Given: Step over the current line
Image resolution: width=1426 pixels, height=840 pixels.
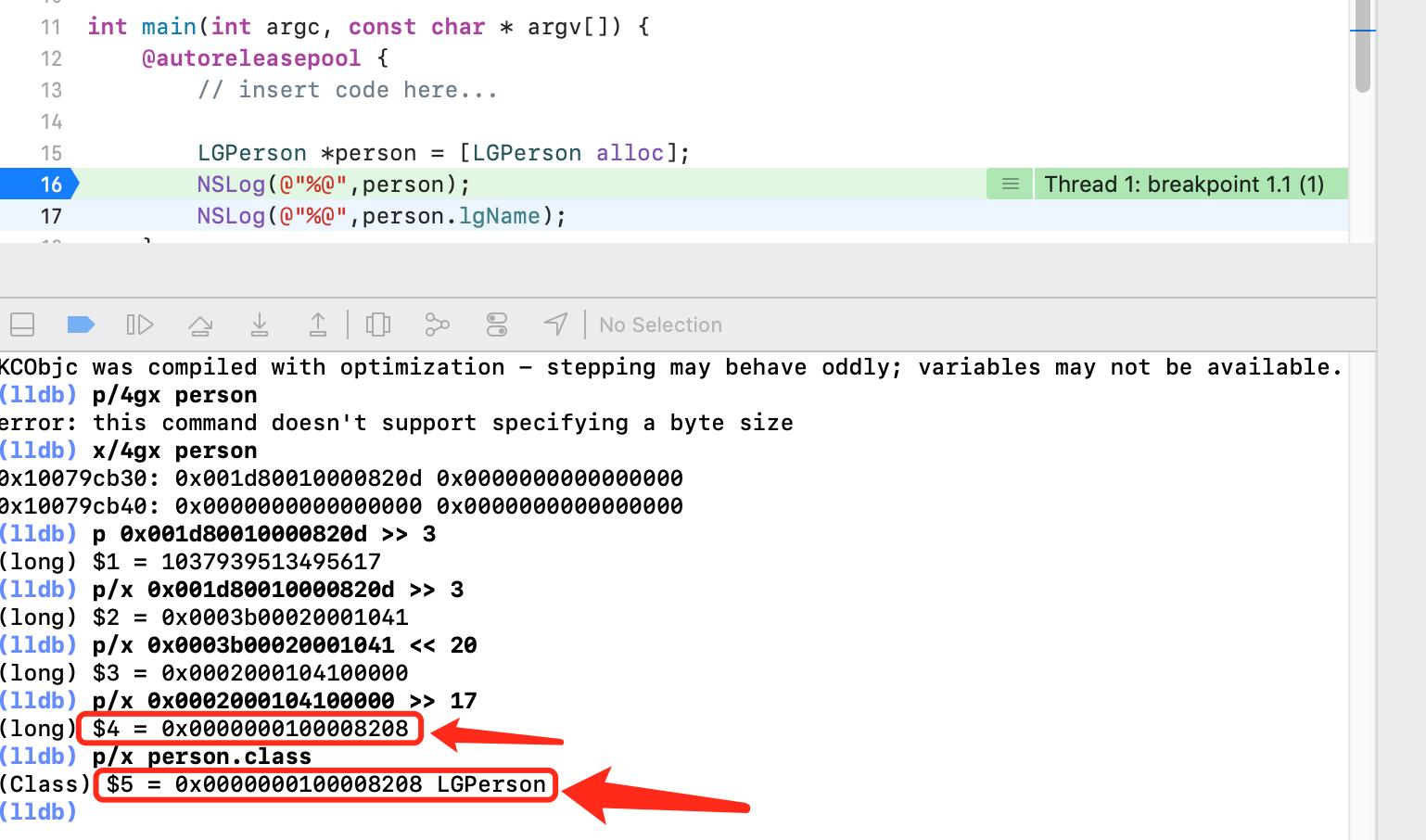Looking at the screenshot, I should coord(199,325).
